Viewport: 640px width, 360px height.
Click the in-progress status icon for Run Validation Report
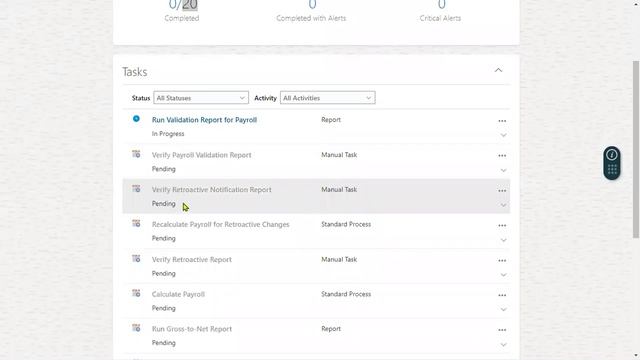point(136,119)
